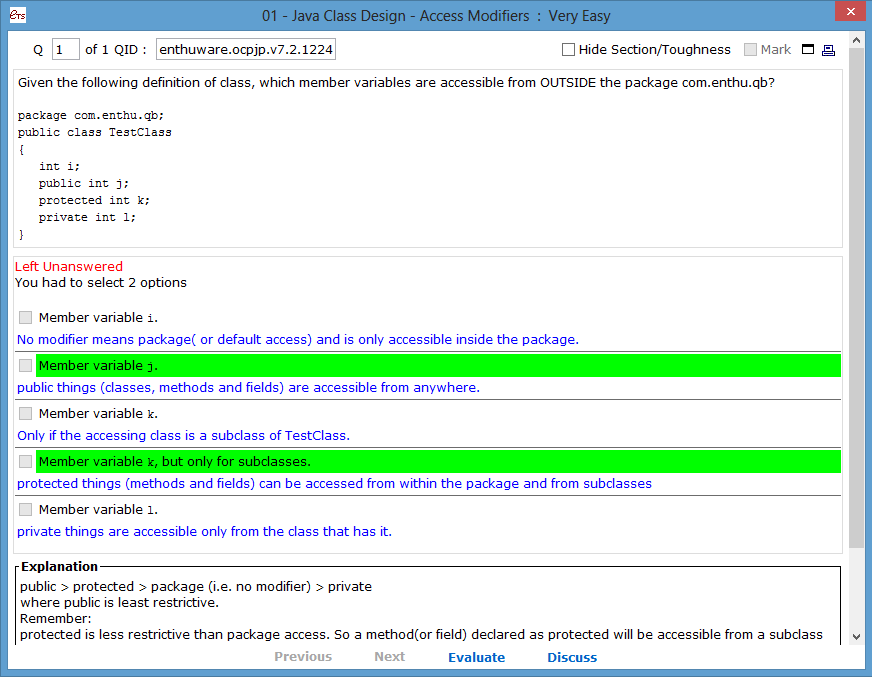Close the question window

click(x=849, y=14)
